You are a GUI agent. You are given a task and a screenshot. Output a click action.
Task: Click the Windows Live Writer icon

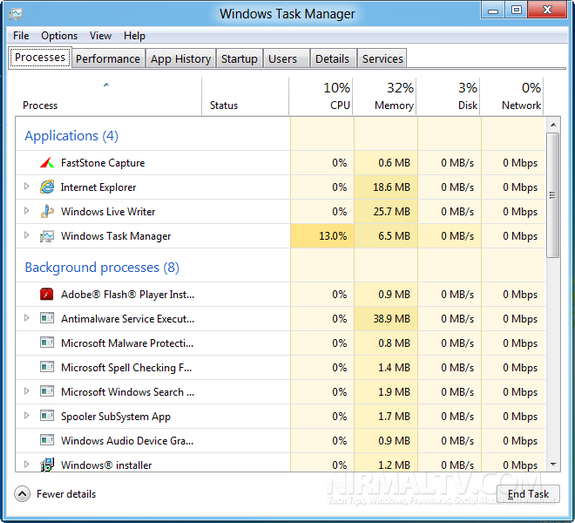click(47, 211)
